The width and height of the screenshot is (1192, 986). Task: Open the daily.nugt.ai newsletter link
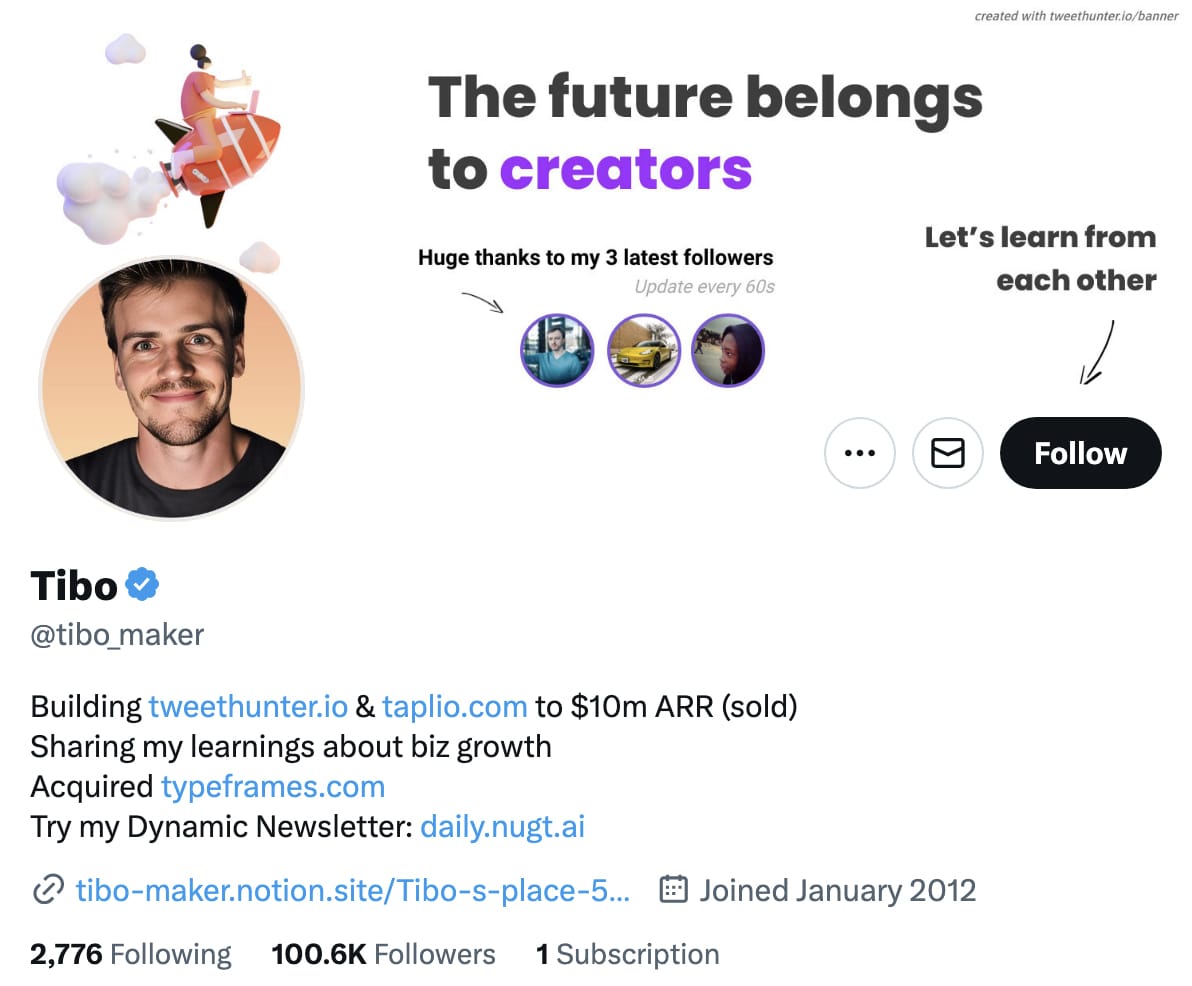pos(502,826)
